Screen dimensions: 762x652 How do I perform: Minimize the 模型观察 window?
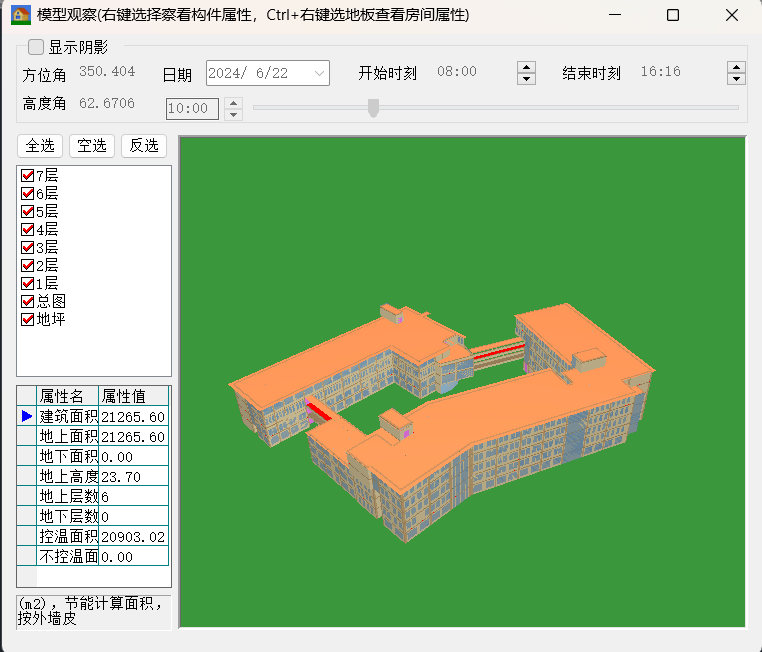coord(615,15)
